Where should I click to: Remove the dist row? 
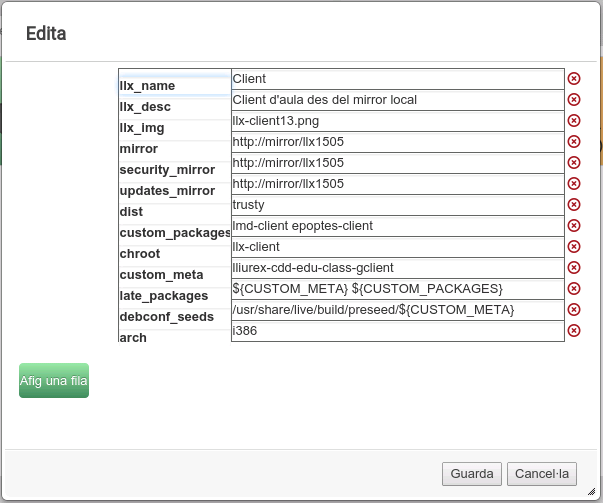point(574,205)
